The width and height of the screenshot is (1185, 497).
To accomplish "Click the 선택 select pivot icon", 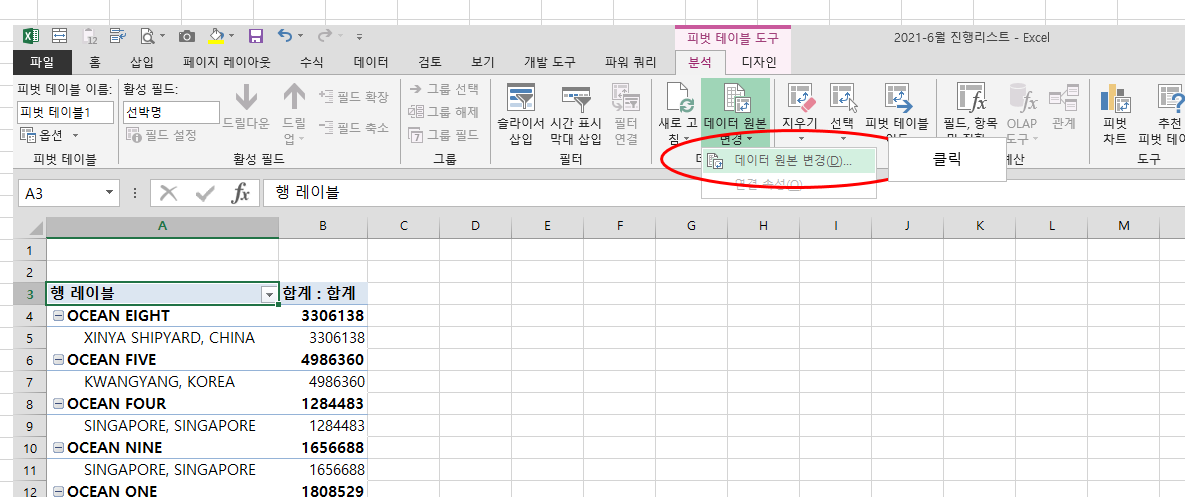I will [844, 97].
